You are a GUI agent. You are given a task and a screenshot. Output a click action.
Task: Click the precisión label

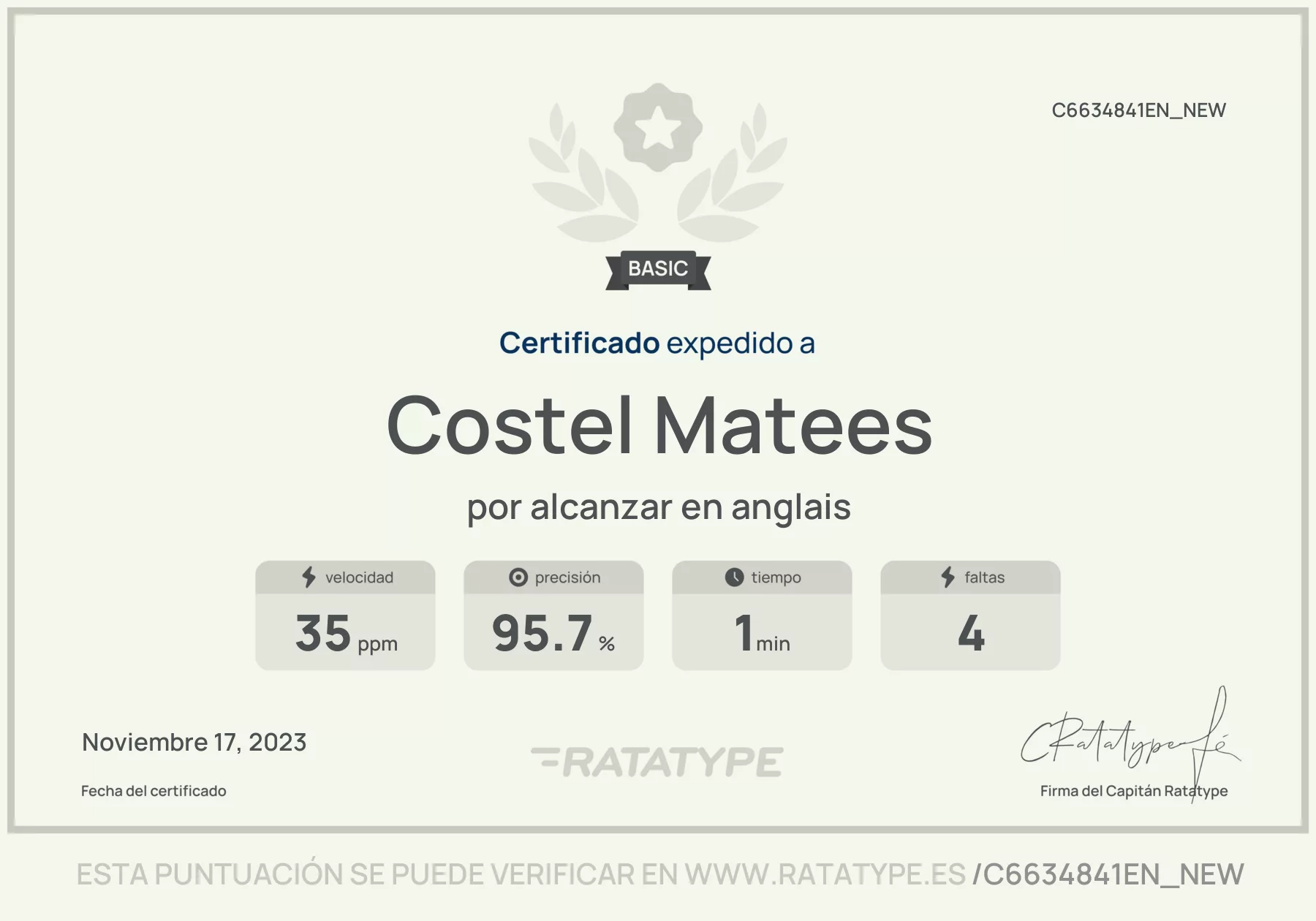[567, 577]
